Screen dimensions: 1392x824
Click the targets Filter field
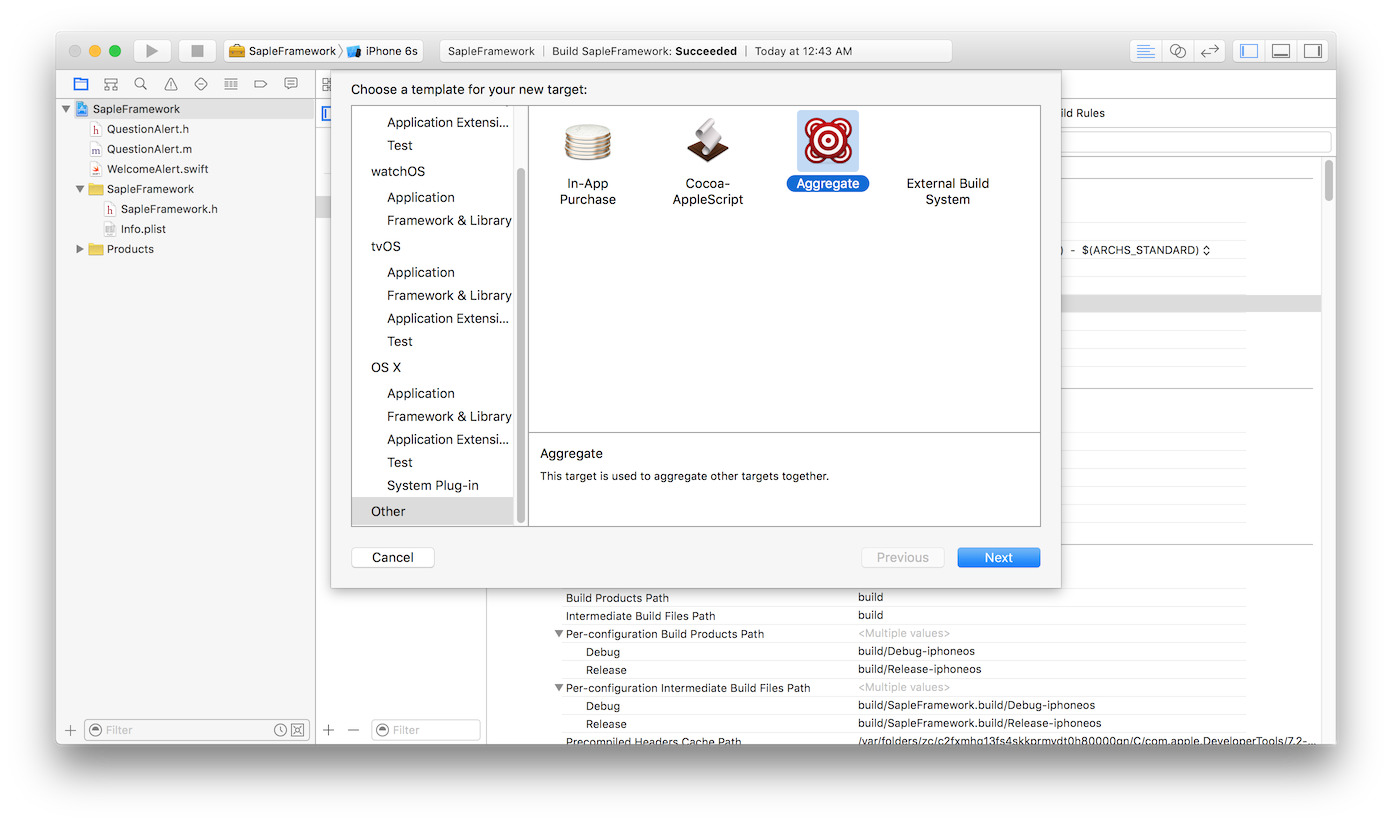(x=426, y=730)
